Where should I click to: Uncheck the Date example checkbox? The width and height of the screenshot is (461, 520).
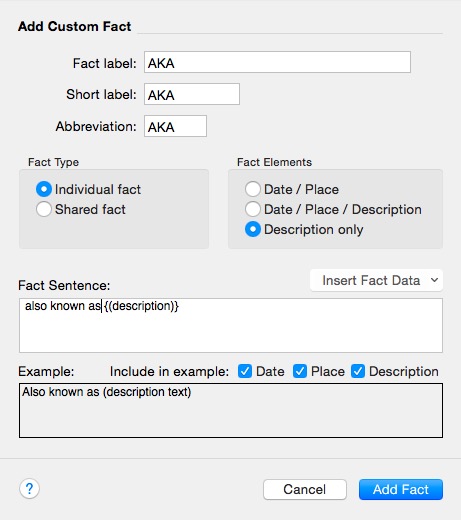coord(245,371)
